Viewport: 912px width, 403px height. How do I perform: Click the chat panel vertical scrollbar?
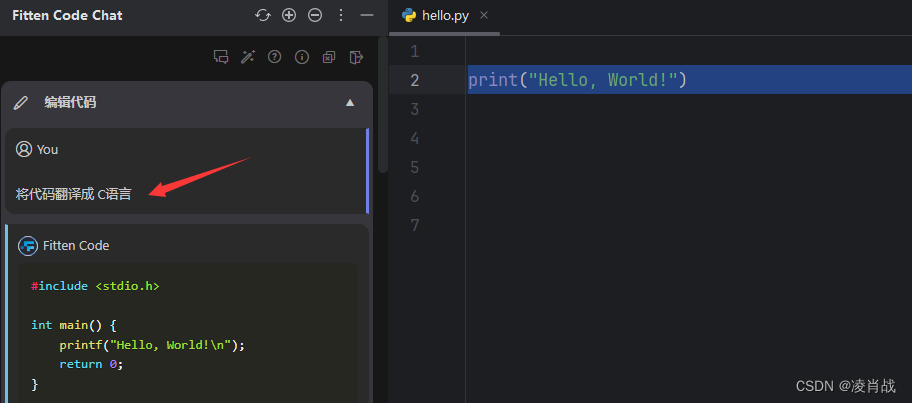coord(383,105)
